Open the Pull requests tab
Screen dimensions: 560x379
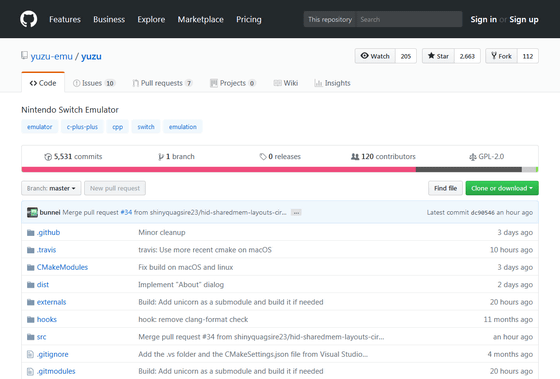point(162,83)
